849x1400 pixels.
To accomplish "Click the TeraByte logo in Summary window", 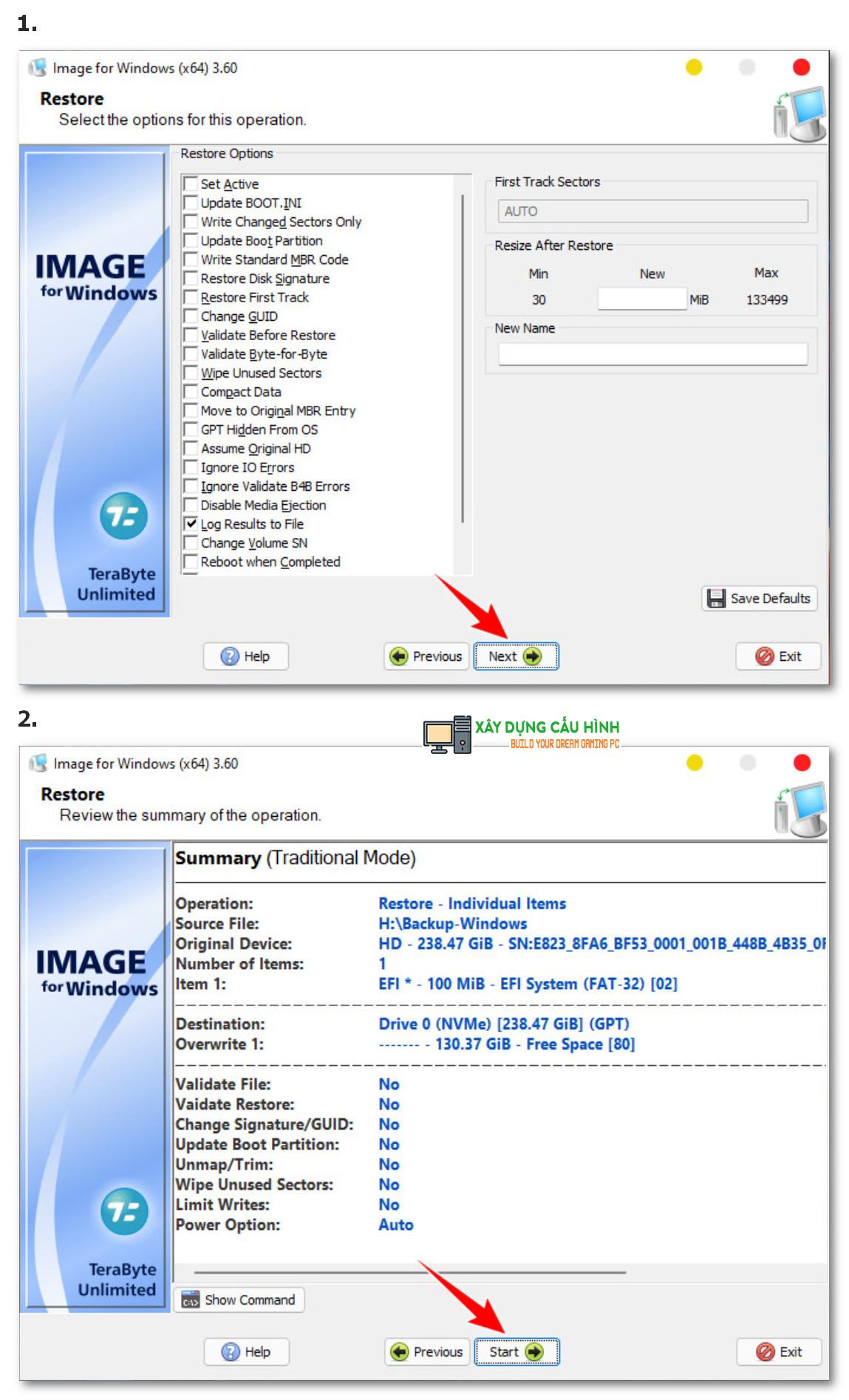I will [x=124, y=1212].
